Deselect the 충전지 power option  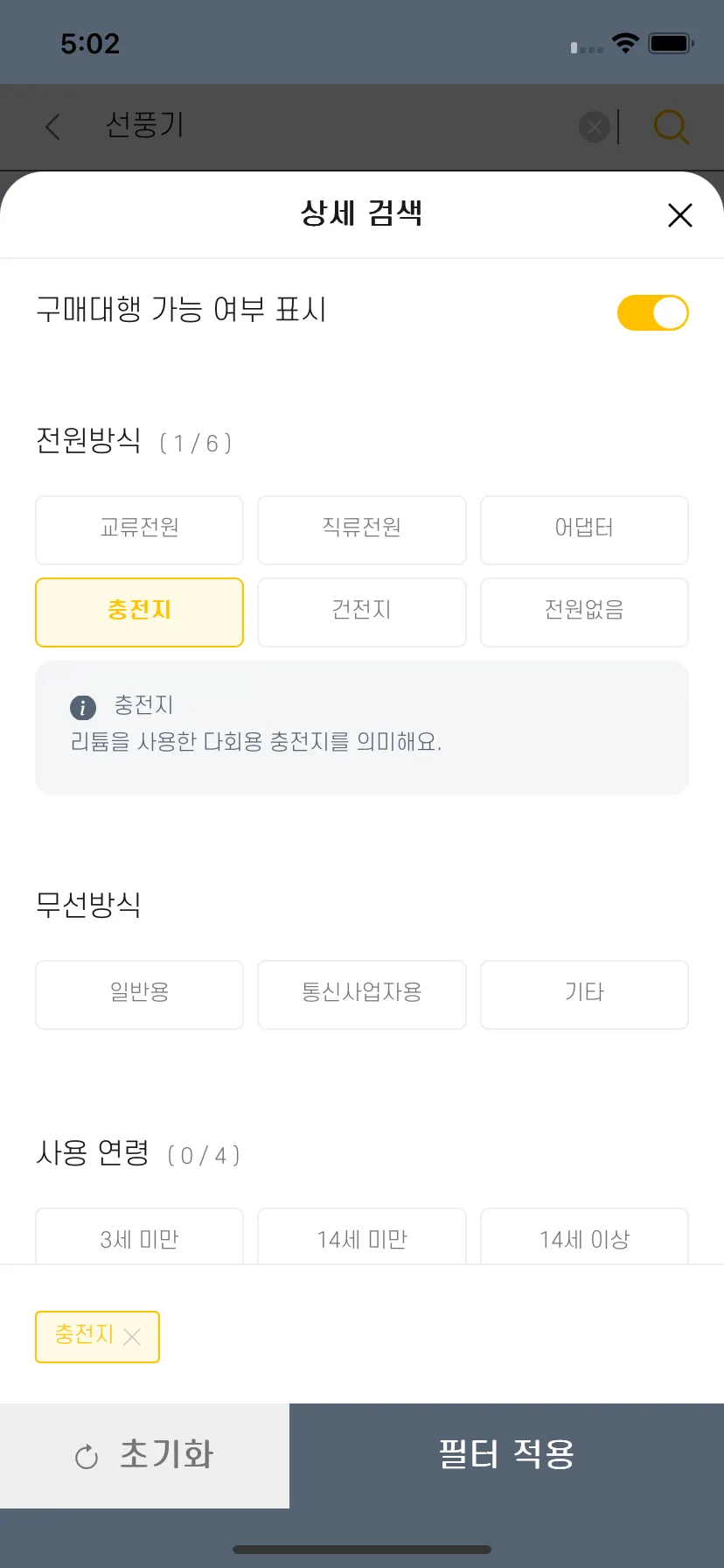pyautogui.click(x=139, y=612)
